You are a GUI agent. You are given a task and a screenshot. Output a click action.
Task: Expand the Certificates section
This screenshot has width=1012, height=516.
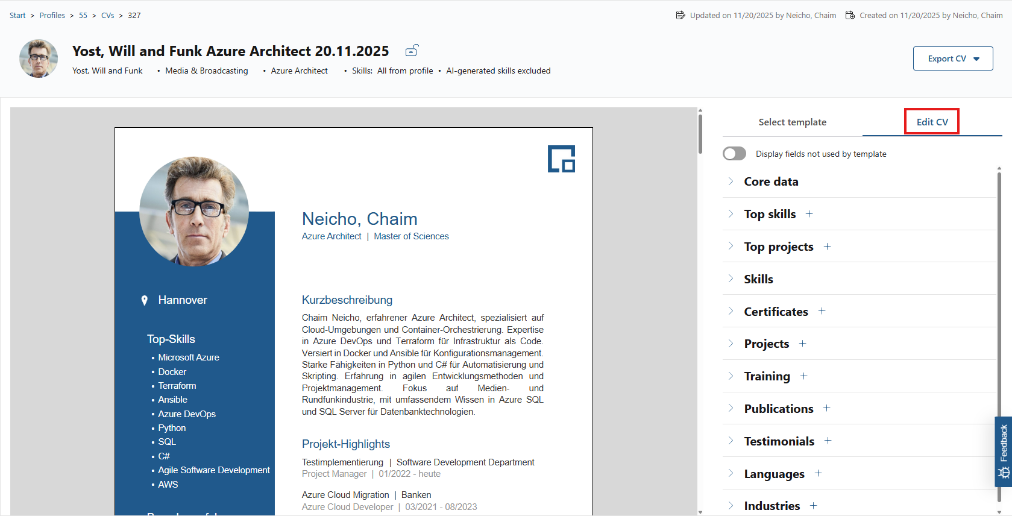click(731, 311)
